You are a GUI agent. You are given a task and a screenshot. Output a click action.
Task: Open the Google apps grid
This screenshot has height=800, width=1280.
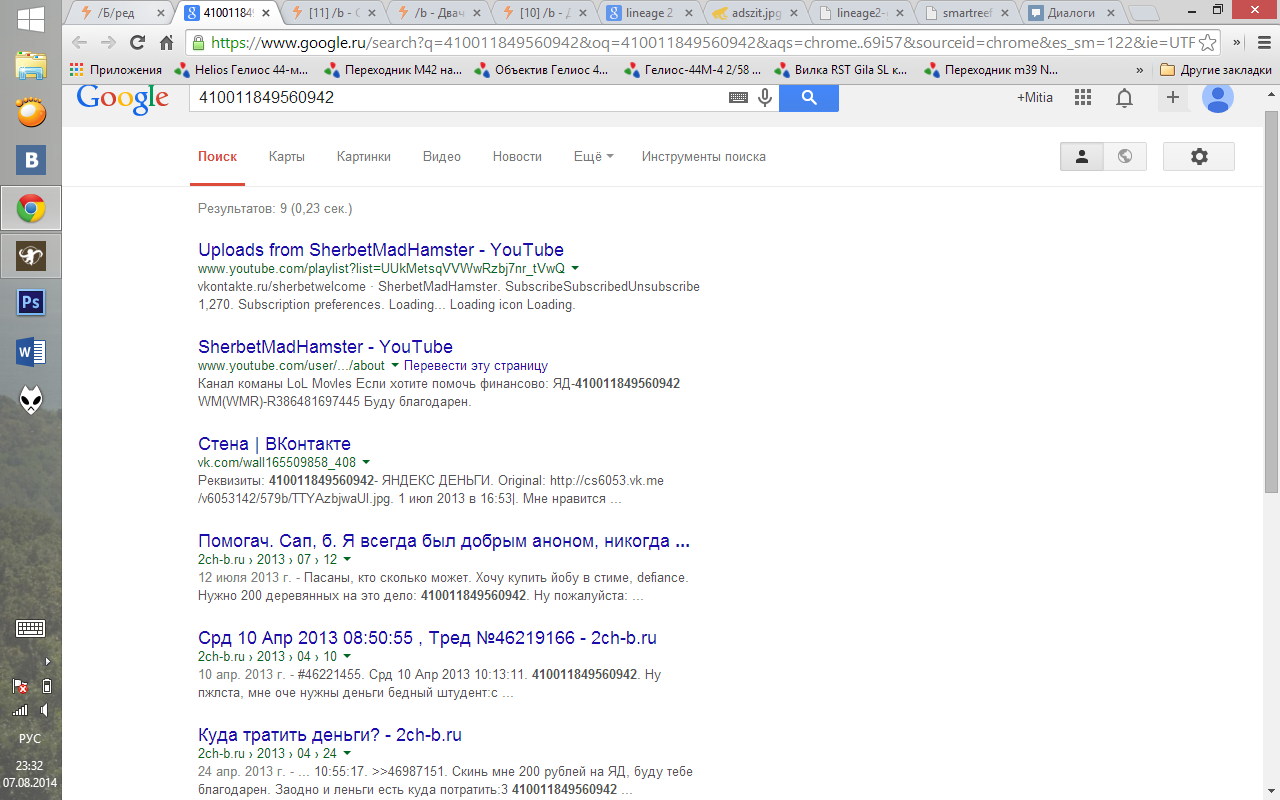pos(1082,98)
